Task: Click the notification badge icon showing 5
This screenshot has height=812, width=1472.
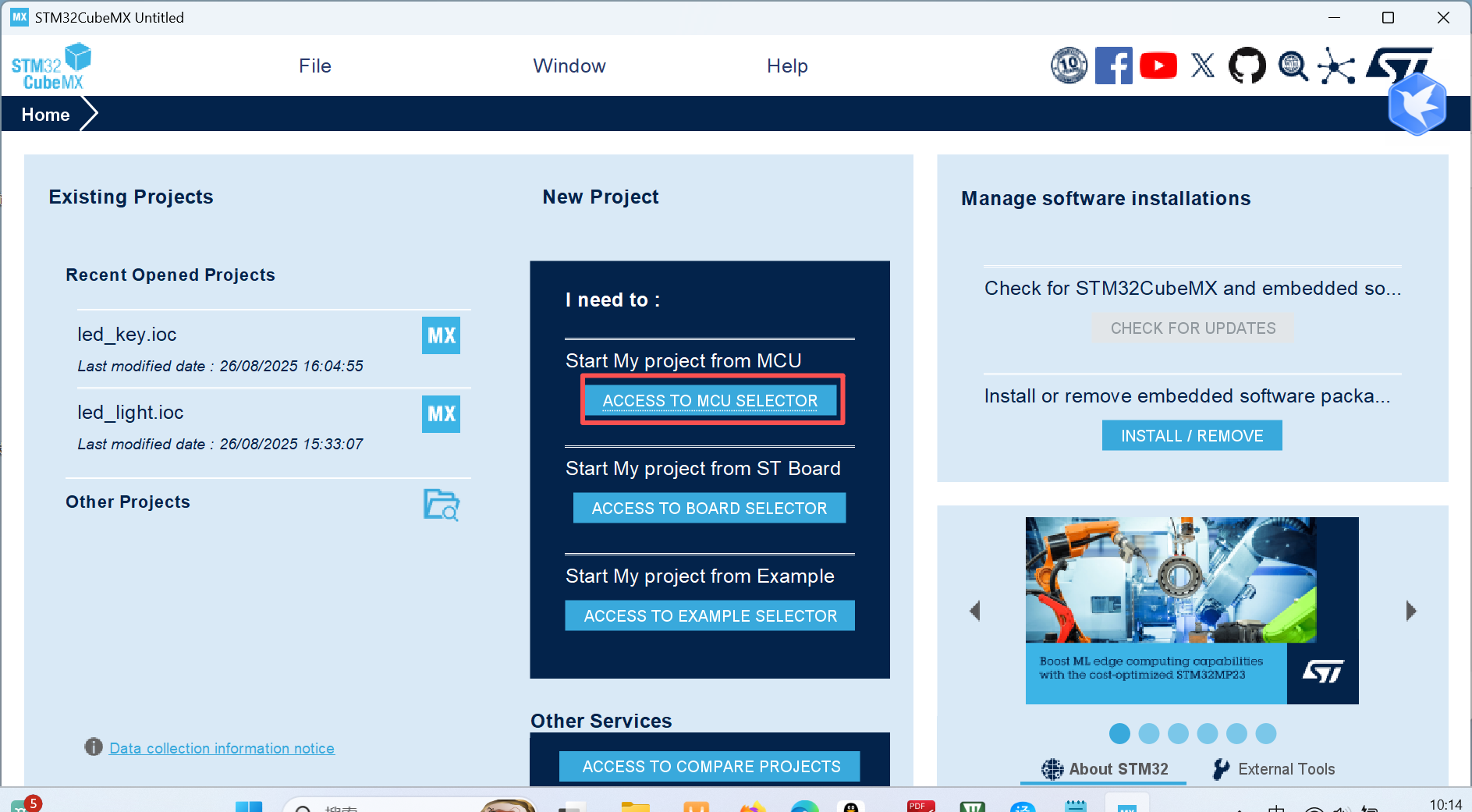Action: pyautogui.click(x=33, y=803)
